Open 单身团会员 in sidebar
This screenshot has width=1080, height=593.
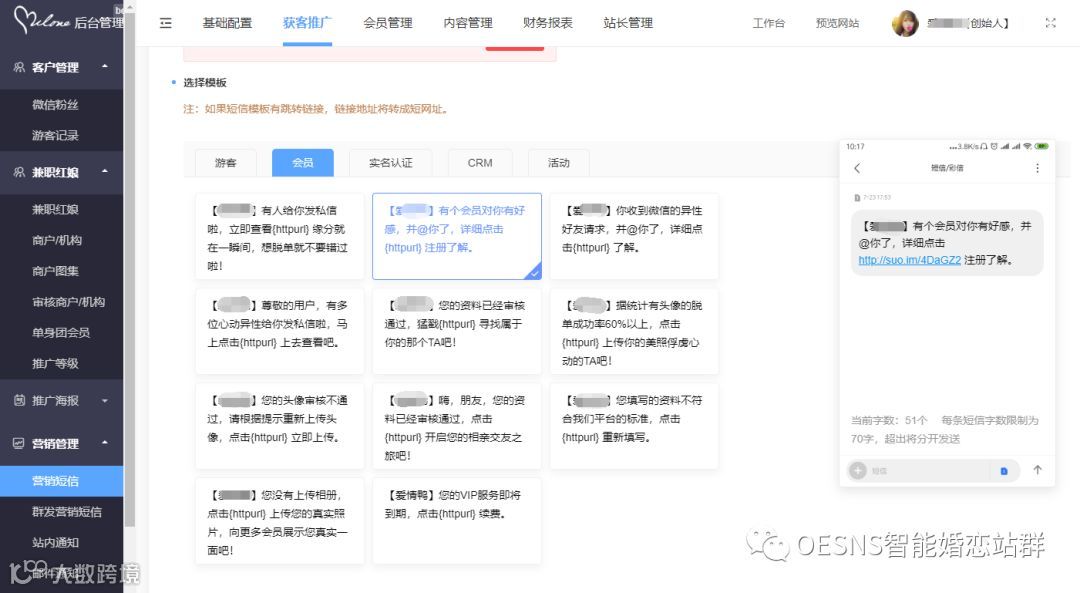61,333
